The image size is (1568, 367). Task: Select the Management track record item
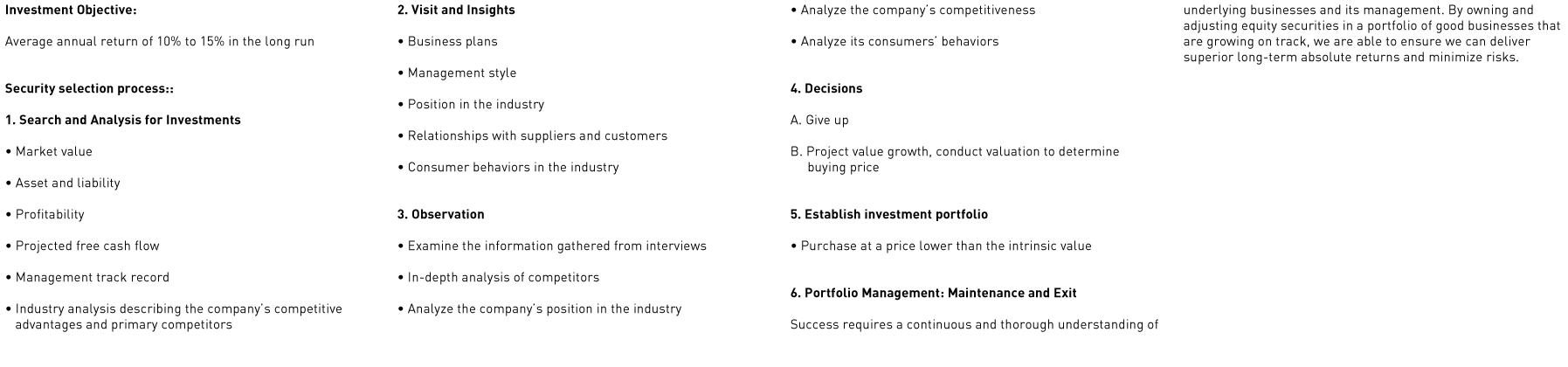point(87,278)
